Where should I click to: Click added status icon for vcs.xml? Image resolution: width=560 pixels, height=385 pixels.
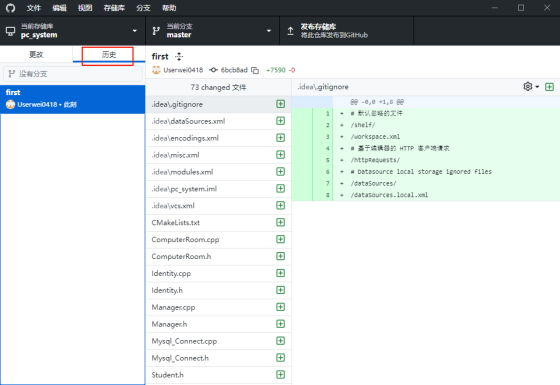[281, 205]
